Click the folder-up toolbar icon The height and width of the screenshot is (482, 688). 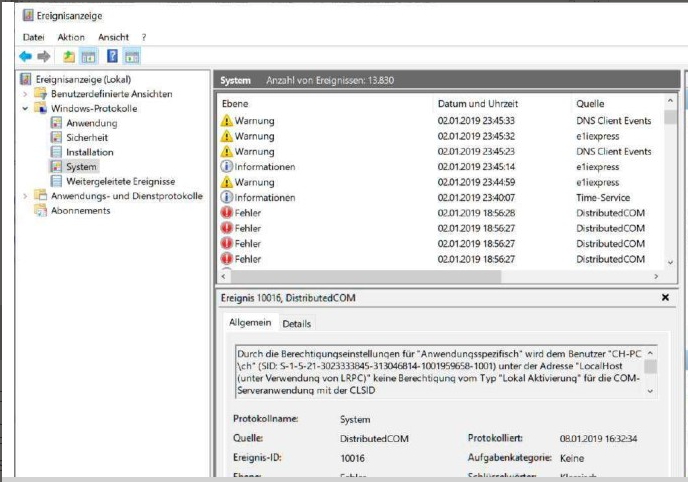pos(69,56)
